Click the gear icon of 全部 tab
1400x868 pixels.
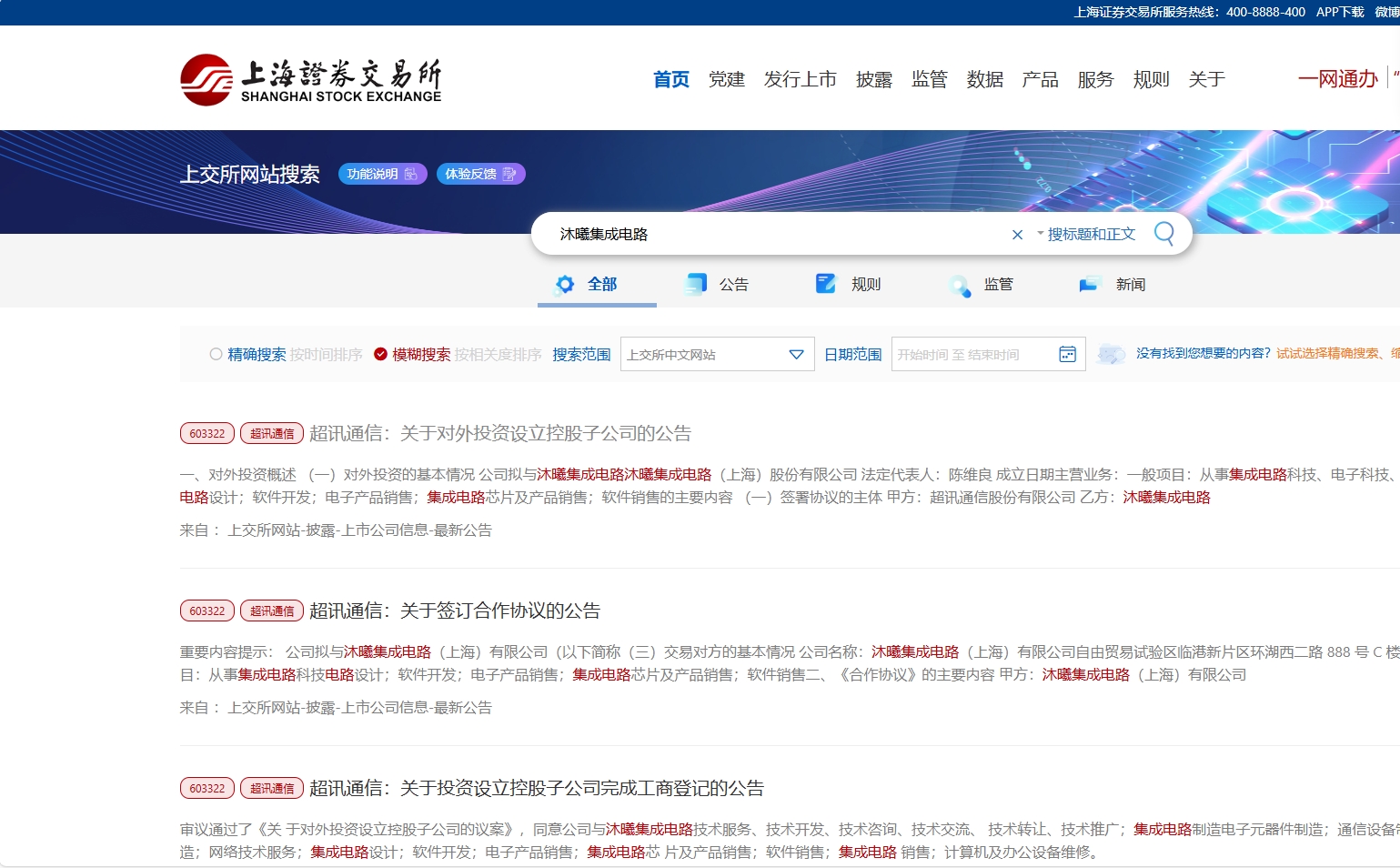point(565,284)
